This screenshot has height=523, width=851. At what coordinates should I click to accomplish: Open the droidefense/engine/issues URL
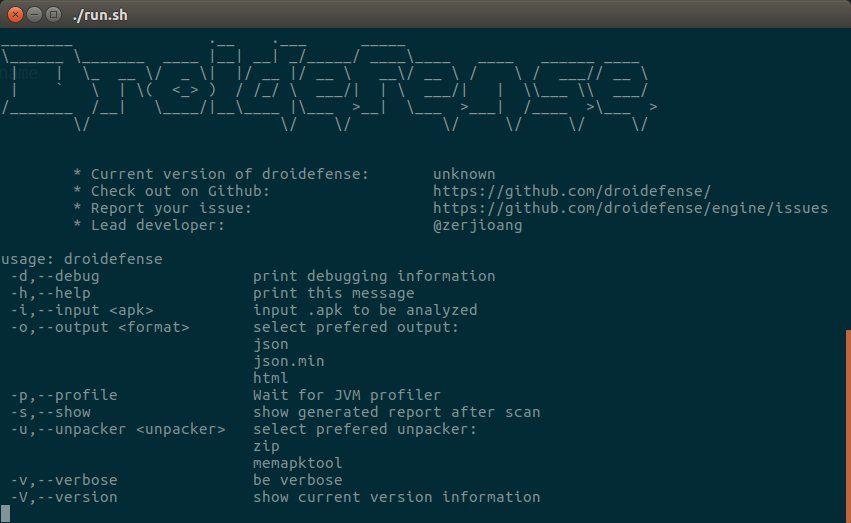point(630,208)
